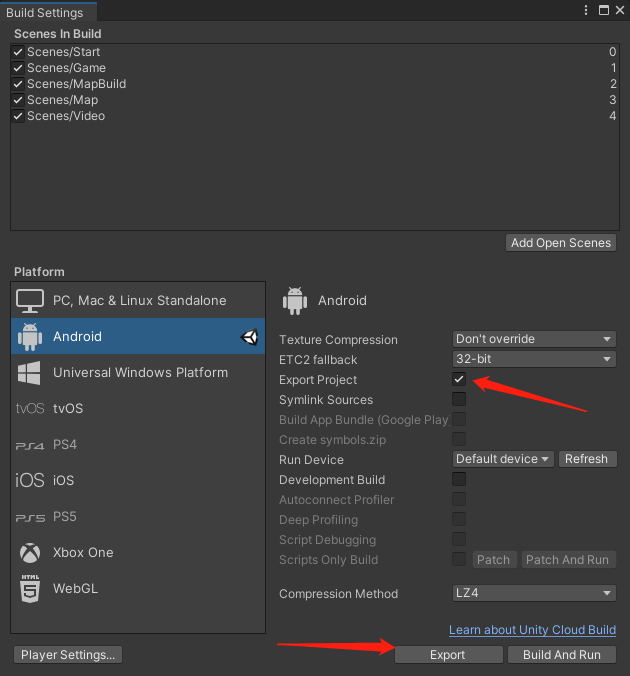Screen dimensions: 630x676
Task: Select PC, Mac & Linux Standalone platform
Action: pyautogui.click(x=138, y=301)
